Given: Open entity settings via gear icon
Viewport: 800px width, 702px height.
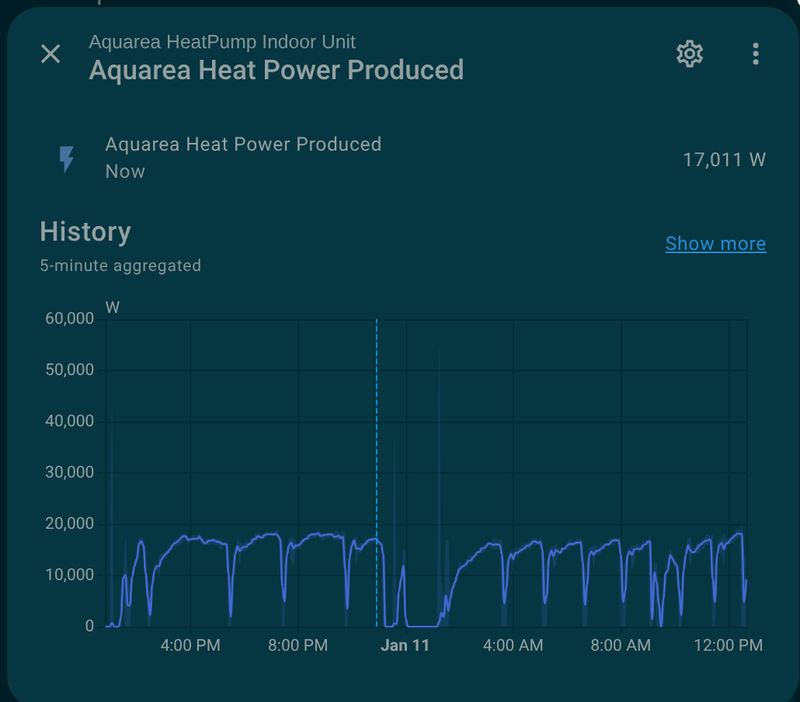Looking at the screenshot, I should coord(689,54).
